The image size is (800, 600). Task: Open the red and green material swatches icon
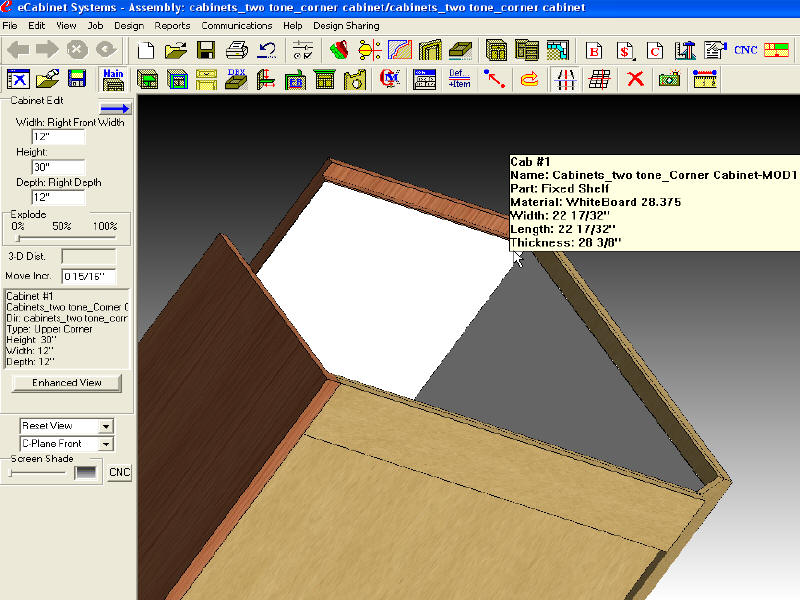click(339, 50)
